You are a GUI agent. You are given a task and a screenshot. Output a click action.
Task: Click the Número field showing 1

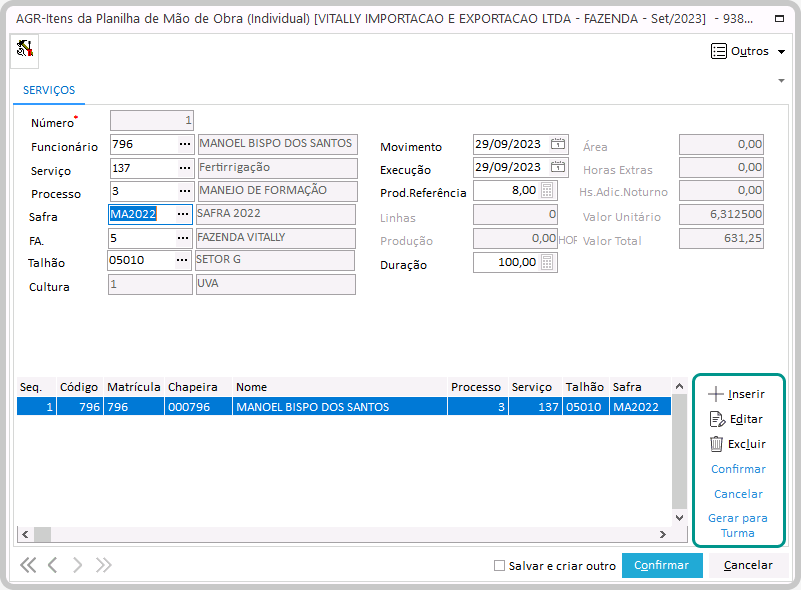(152, 121)
